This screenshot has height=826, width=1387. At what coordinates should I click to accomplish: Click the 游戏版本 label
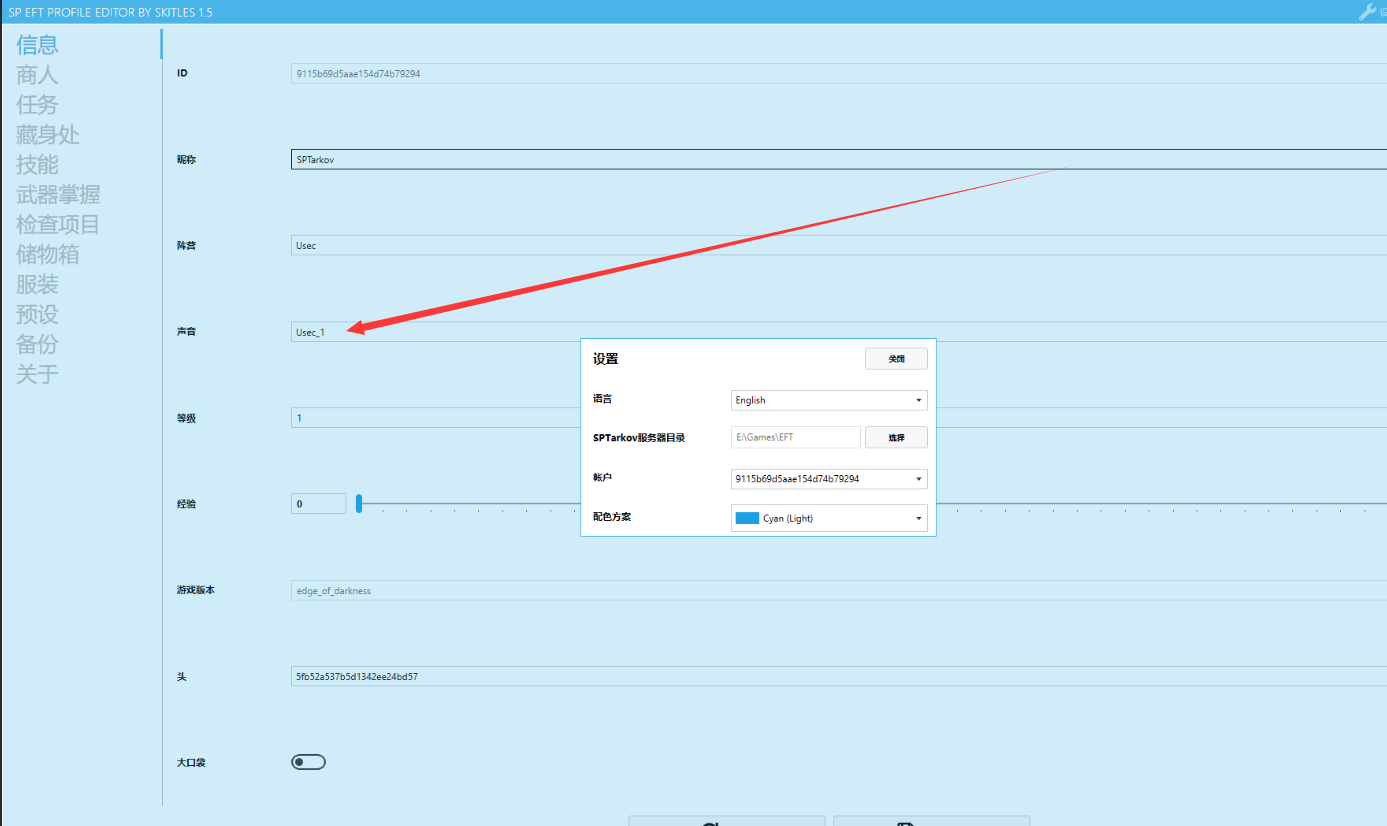[196, 590]
